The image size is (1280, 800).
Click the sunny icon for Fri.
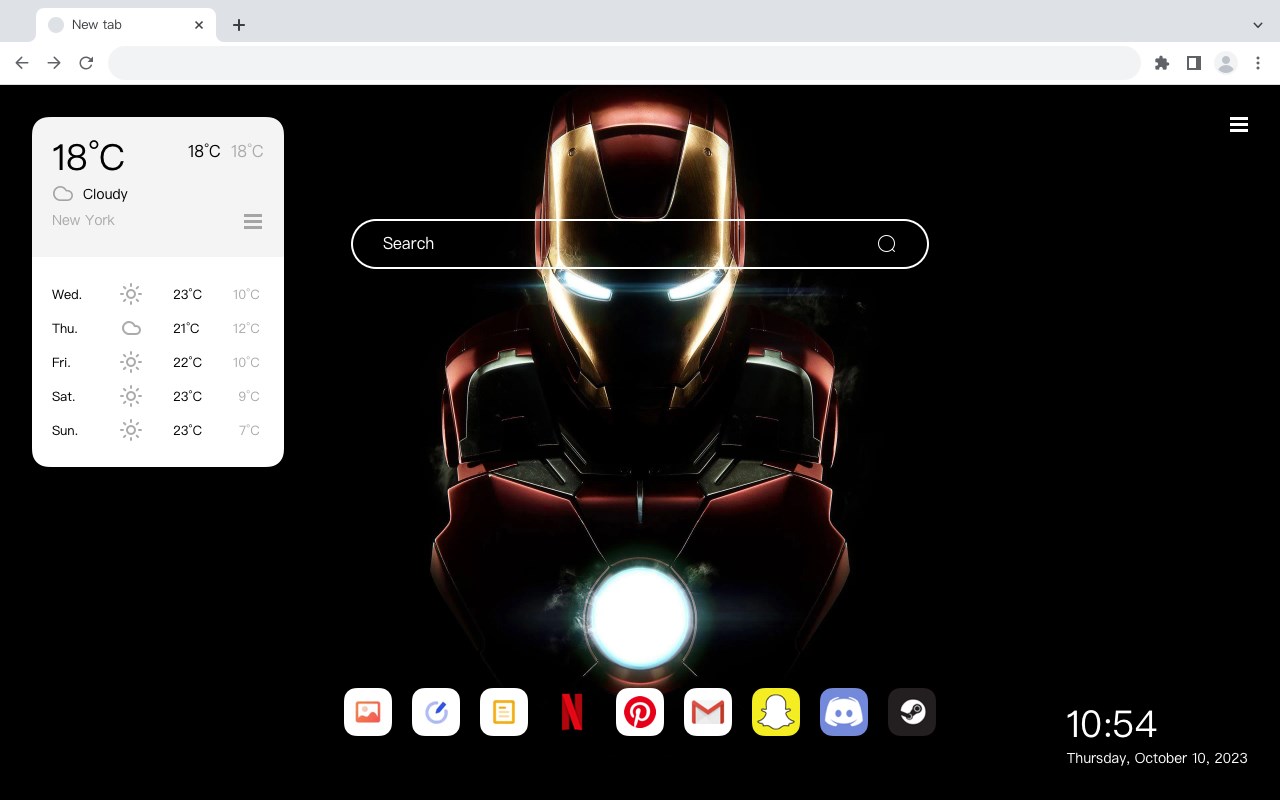131,362
